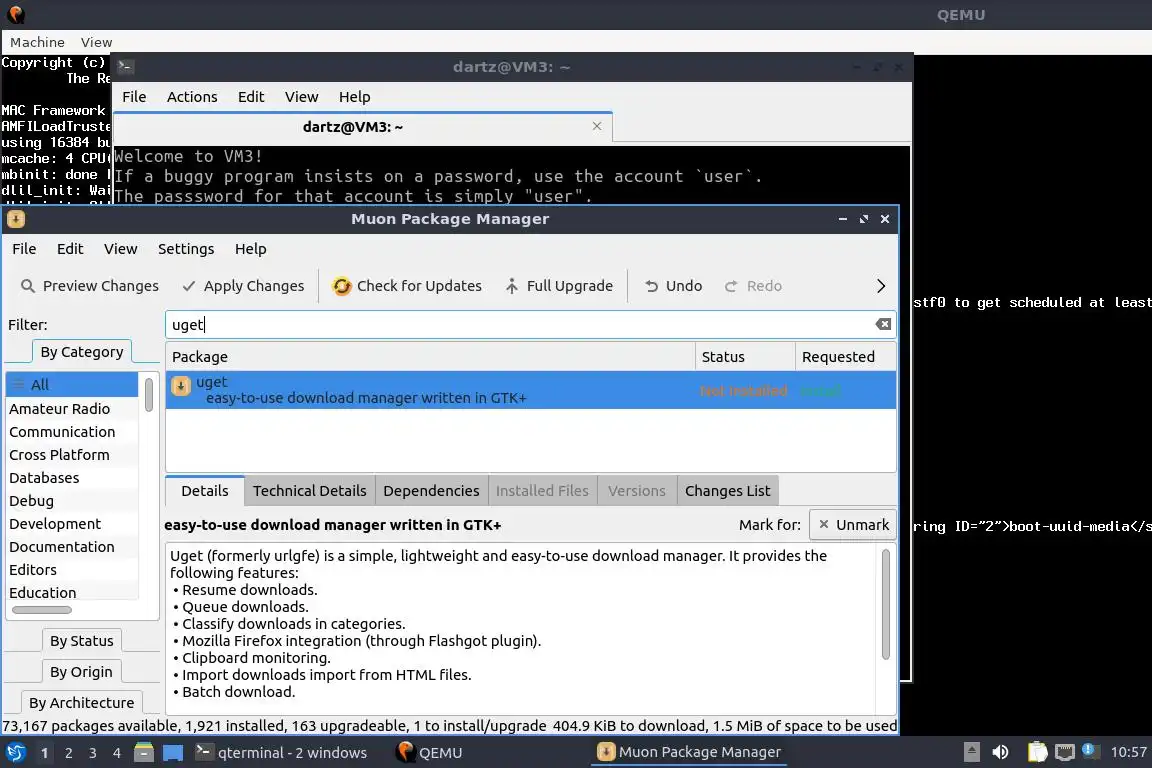Open the Muon View menu
Image resolution: width=1152 pixels, height=768 pixels.
(120, 249)
